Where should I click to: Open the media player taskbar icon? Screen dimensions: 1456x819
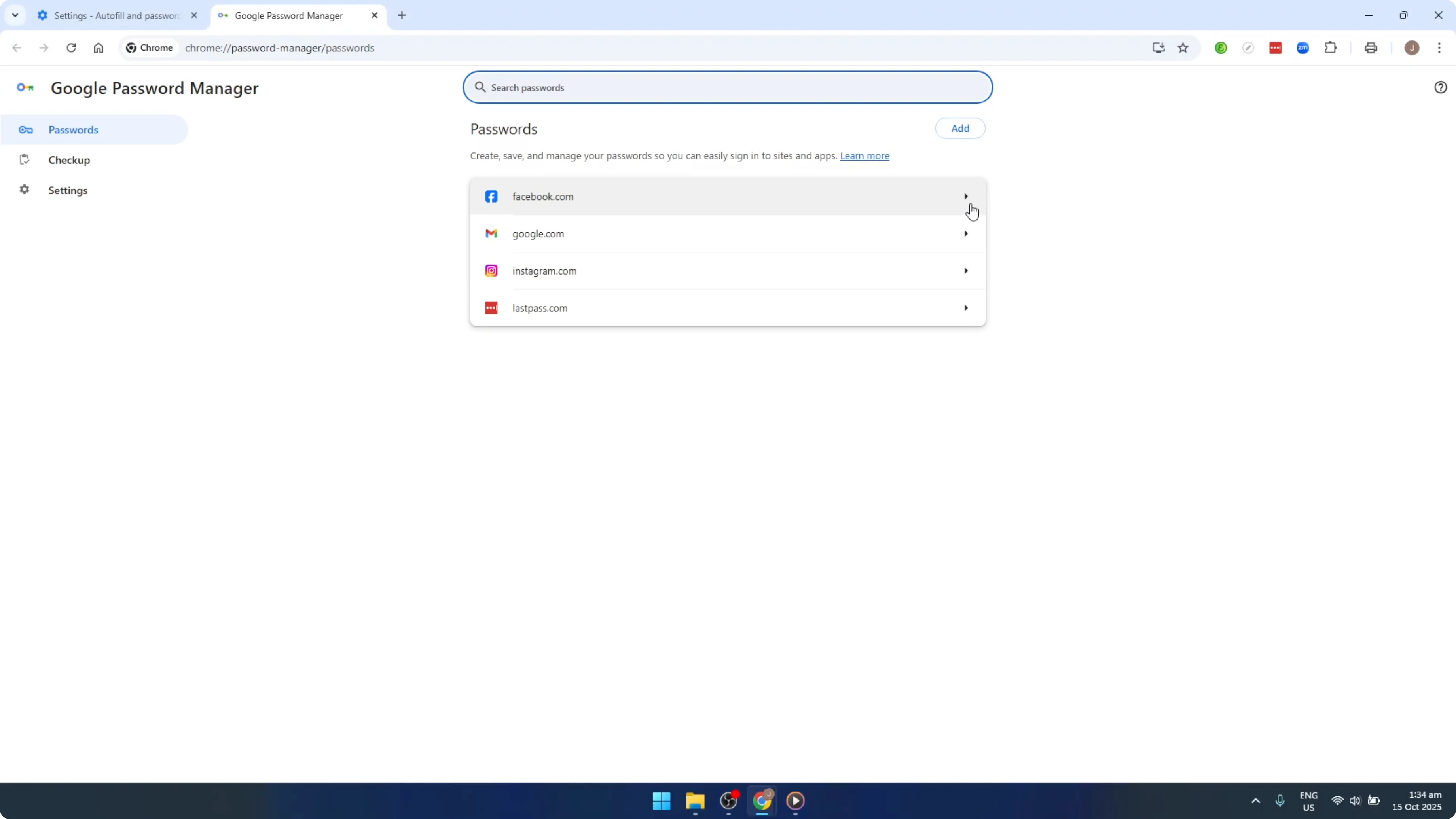point(795,801)
